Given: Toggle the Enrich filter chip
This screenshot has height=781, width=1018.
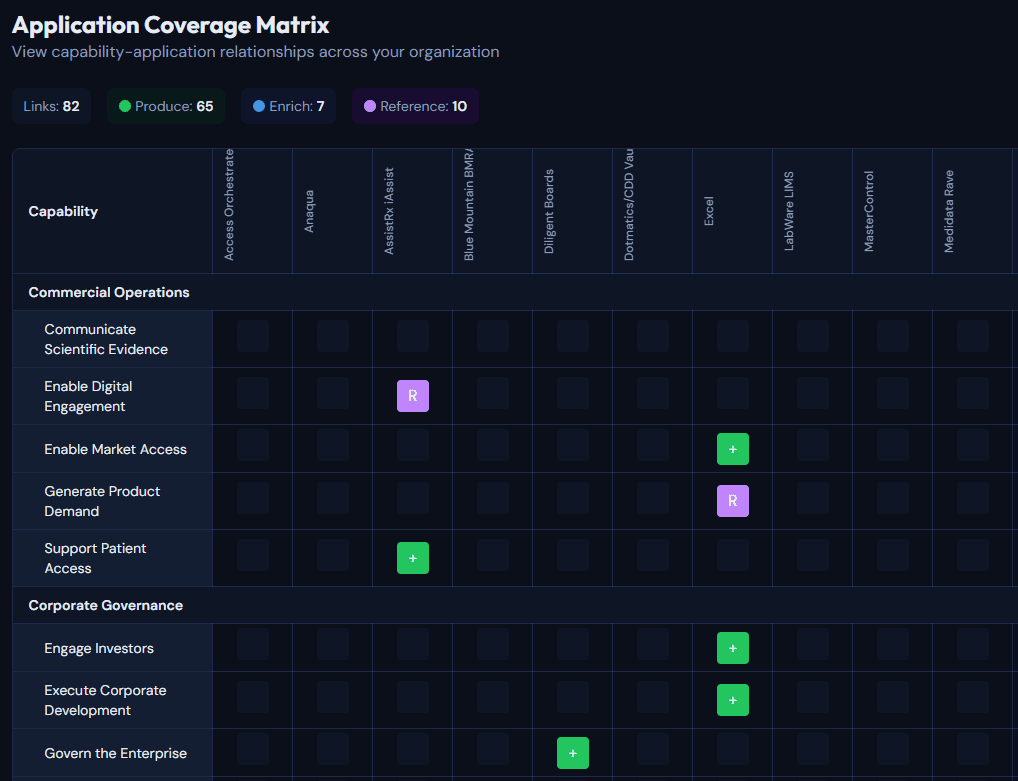Looking at the screenshot, I should (288, 105).
